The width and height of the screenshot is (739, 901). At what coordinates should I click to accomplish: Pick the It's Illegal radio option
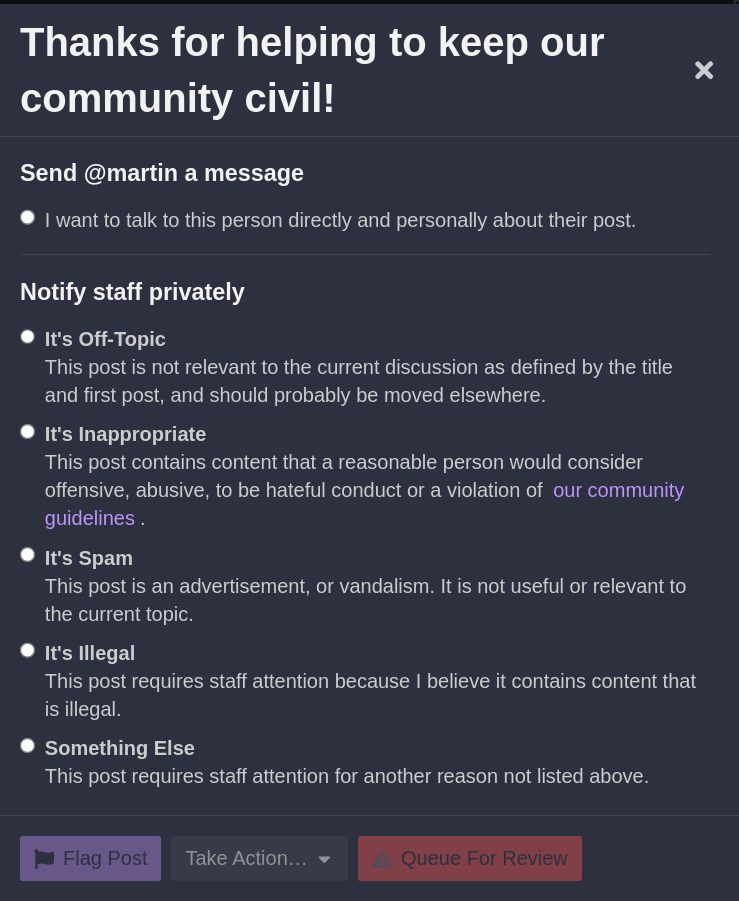point(28,650)
